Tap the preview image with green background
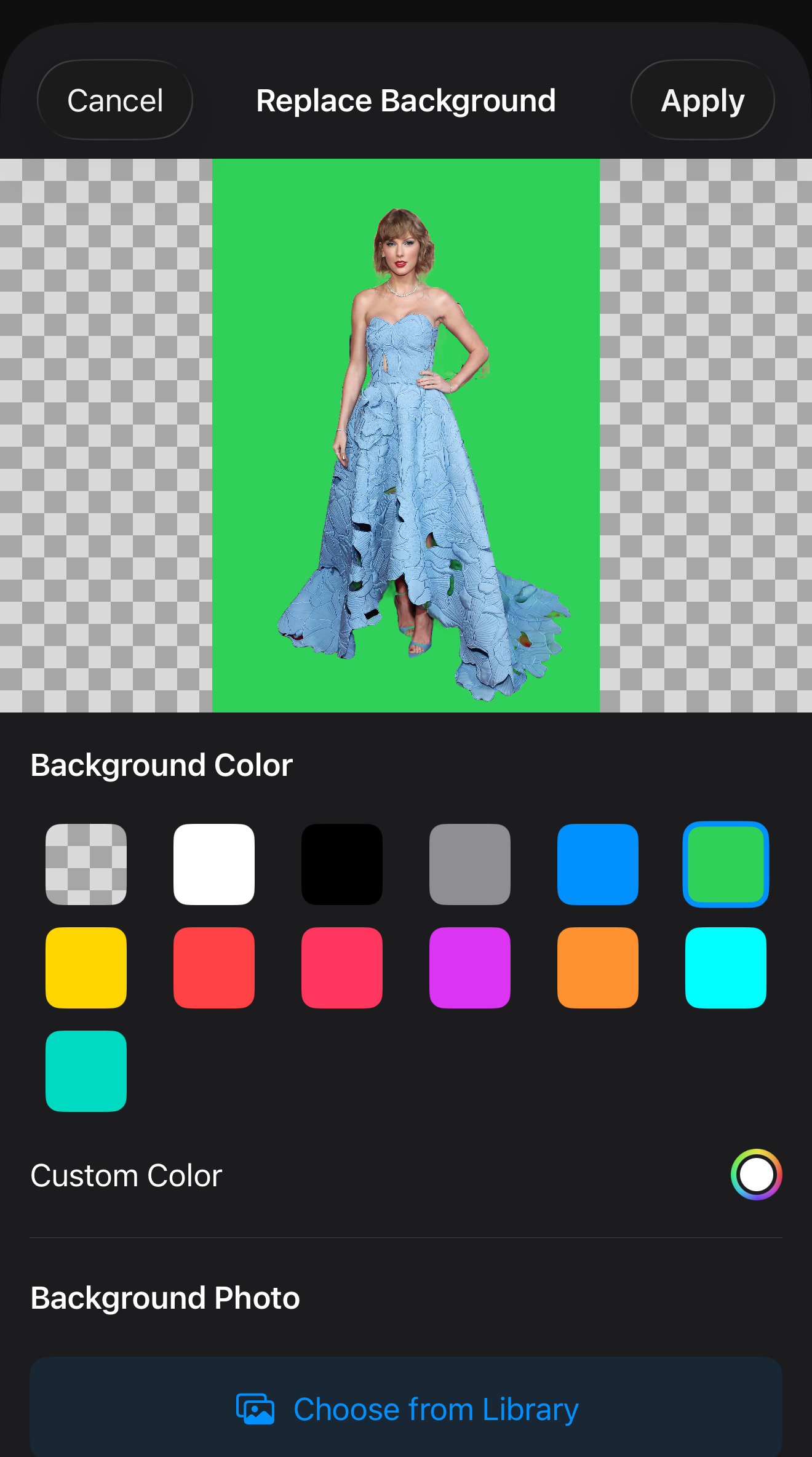This screenshot has width=812, height=1457. click(406, 436)
